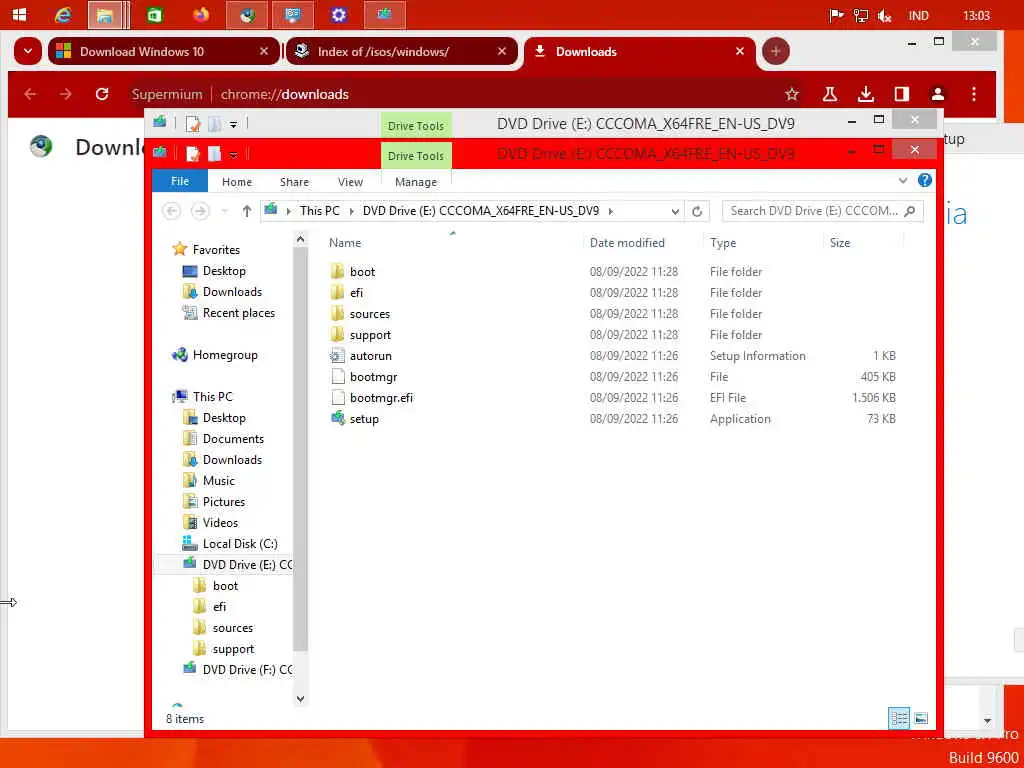1024x768 pixels.
Task: Select the setup application file
Action: tap(364, 419)
